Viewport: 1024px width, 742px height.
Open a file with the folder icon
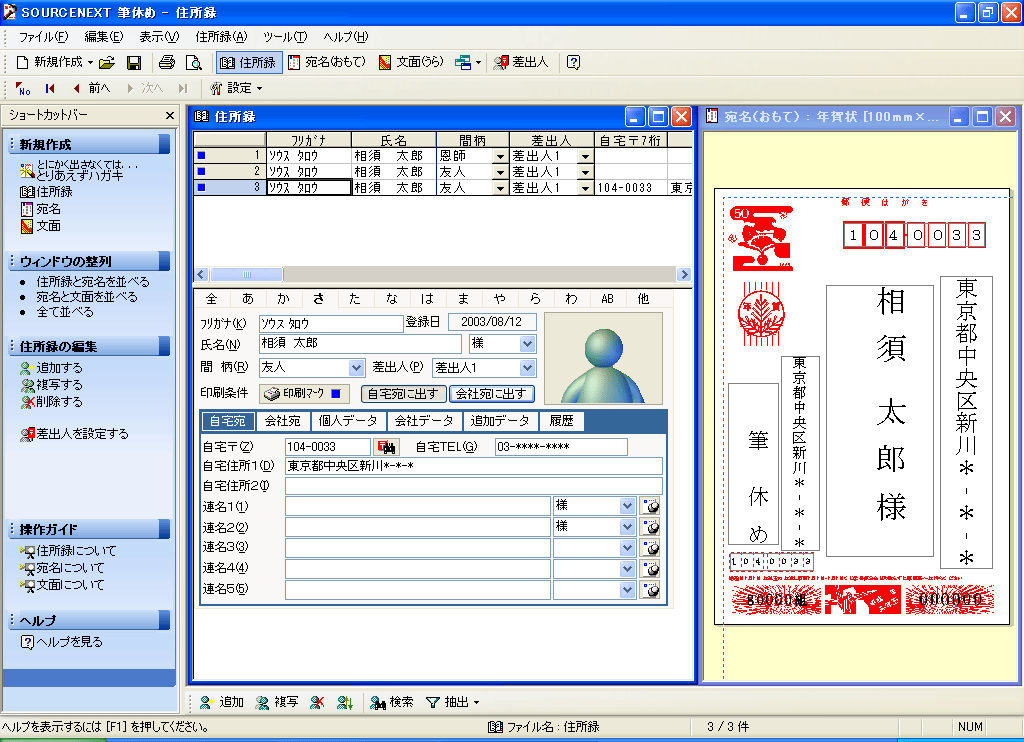(107, 63)
